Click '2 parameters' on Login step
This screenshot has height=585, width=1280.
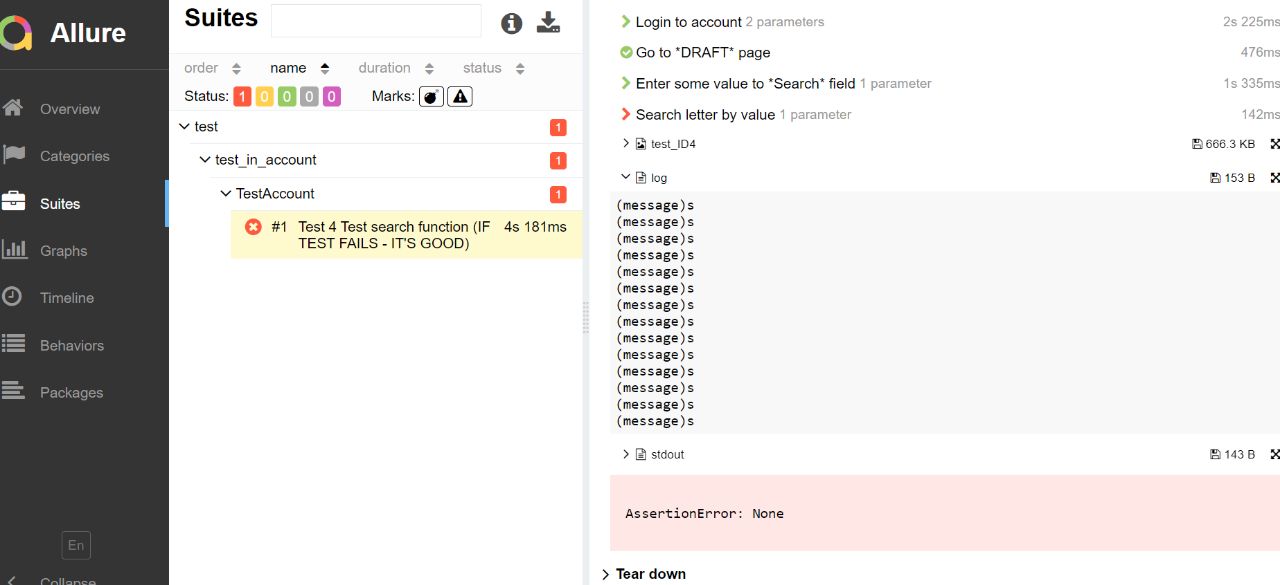[785, 22]
